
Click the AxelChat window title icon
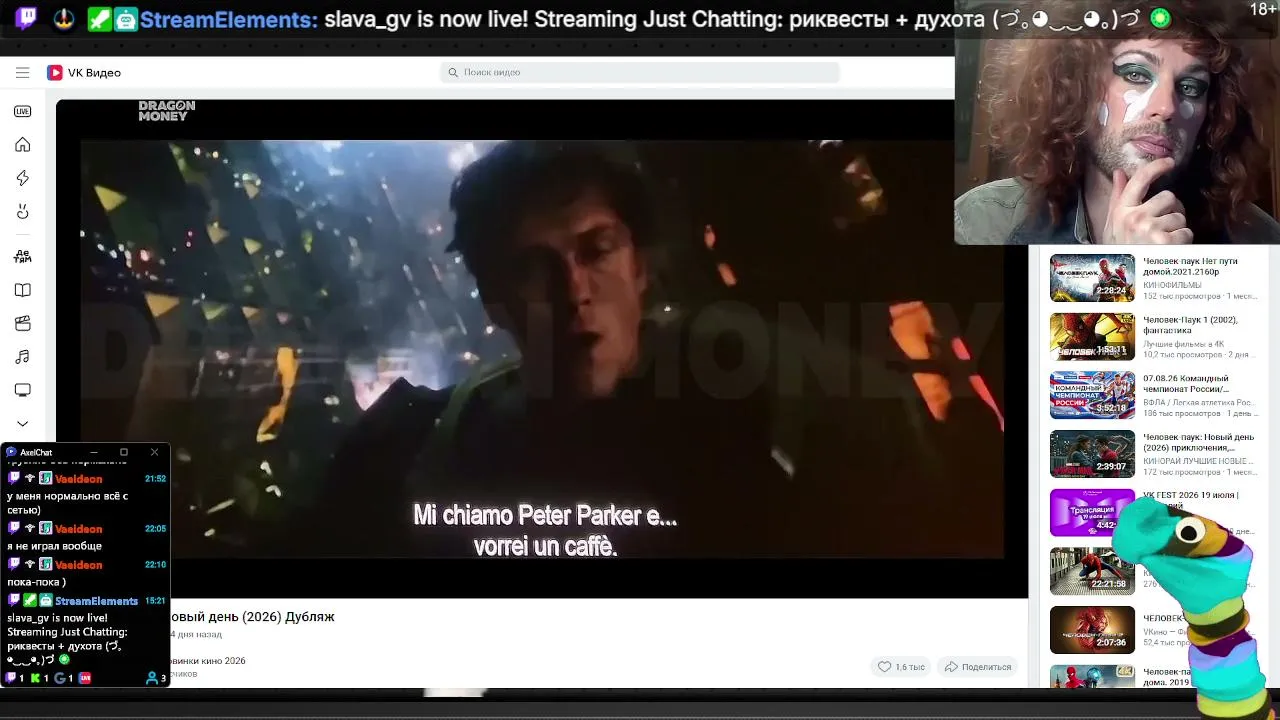11,452
